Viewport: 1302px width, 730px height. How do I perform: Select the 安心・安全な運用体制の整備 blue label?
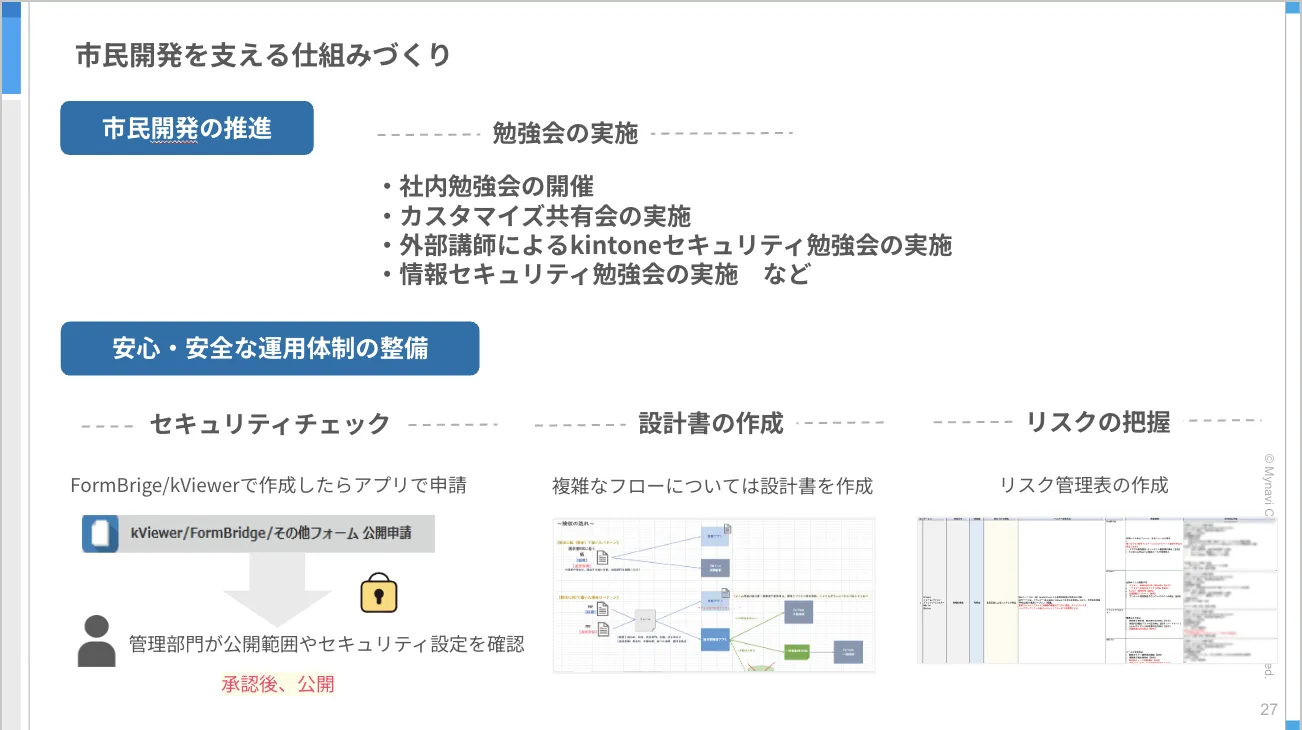click(x=270, y=348)
